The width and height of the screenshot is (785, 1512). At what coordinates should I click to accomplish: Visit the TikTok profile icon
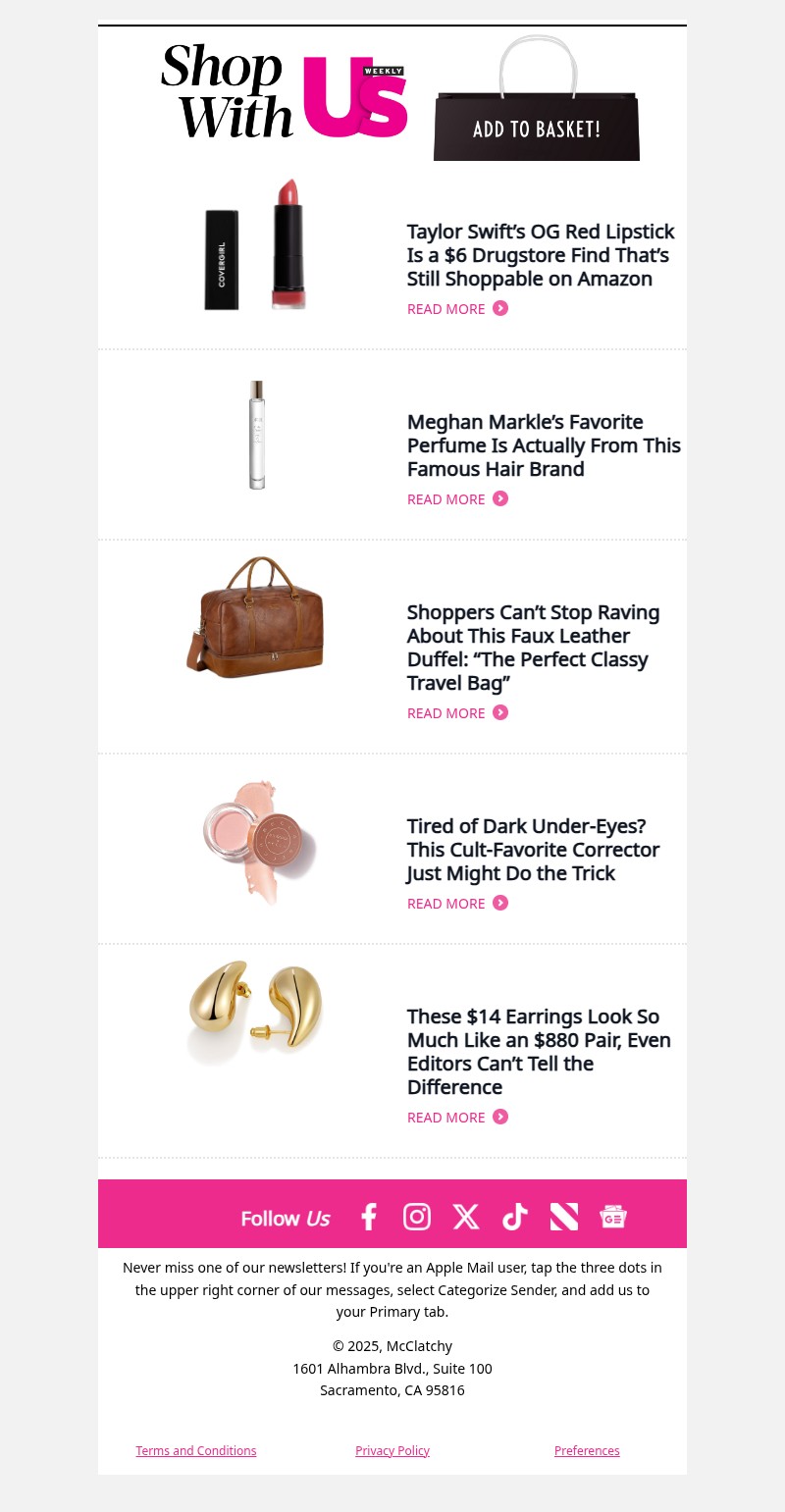pyautogui.click(x=515, y=1217)
